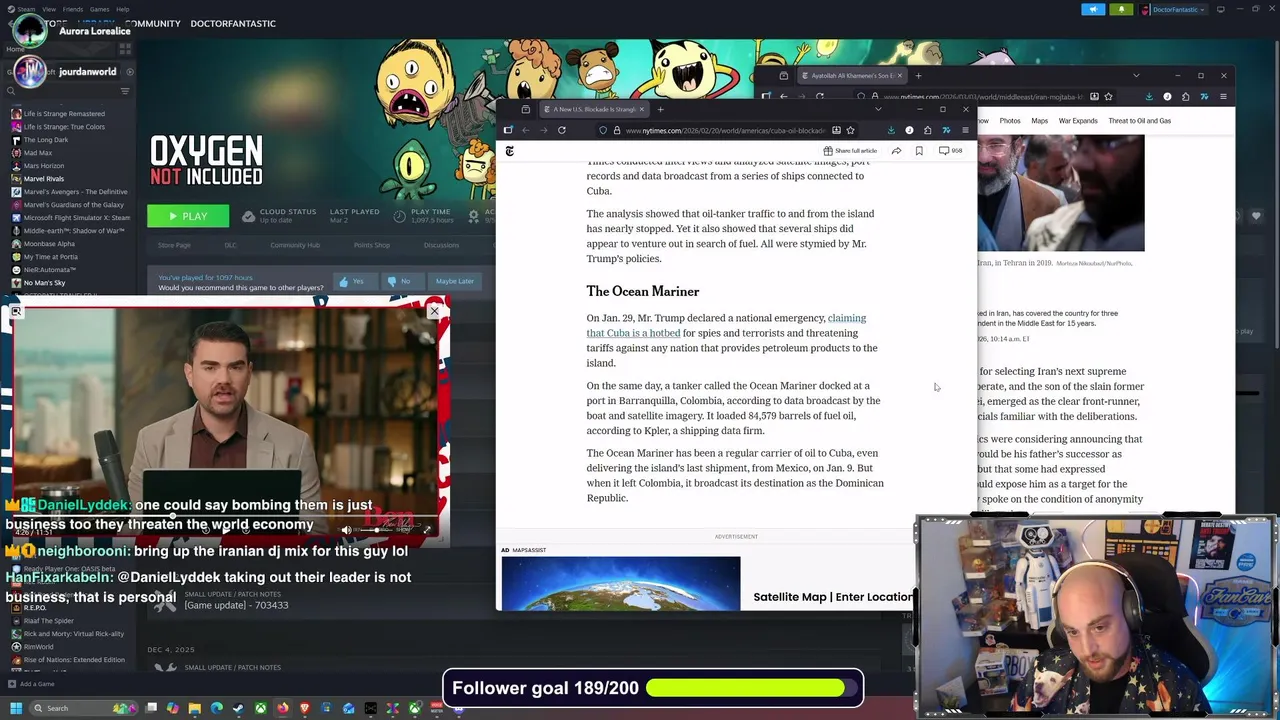The height and width of the screenshot is (720, 1280).
Task: Open a new tab in the front Firefox window
Action: [660, 109]
